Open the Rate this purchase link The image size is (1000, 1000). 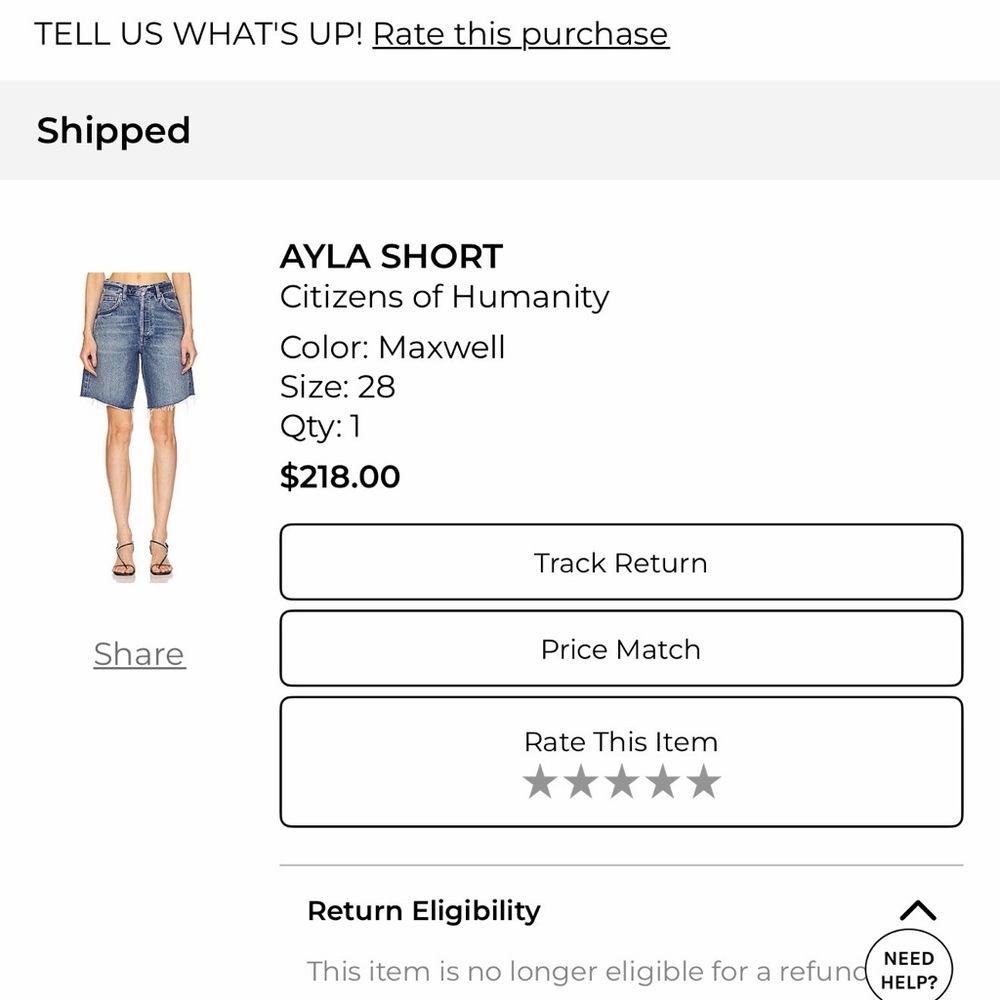[x=520, y=34]
